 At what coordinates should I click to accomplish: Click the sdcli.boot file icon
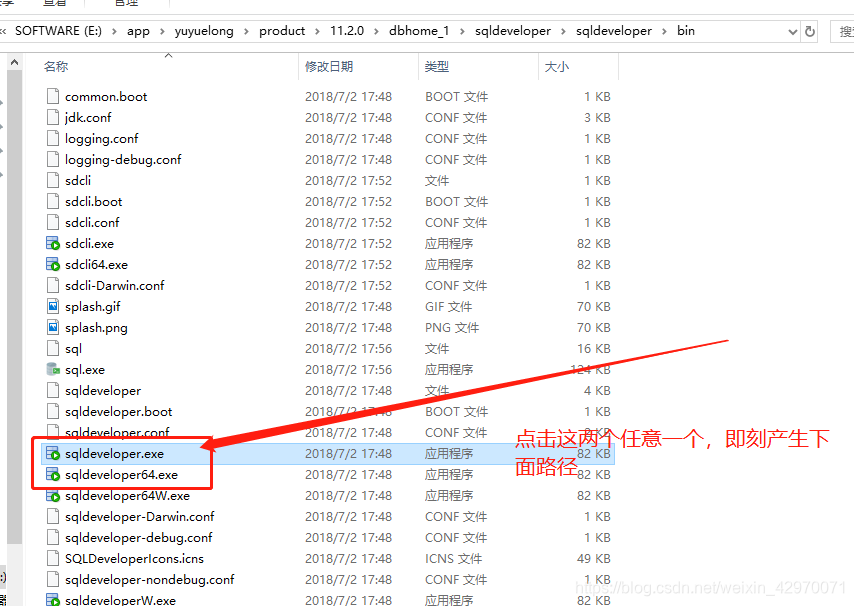click(53, 201)
